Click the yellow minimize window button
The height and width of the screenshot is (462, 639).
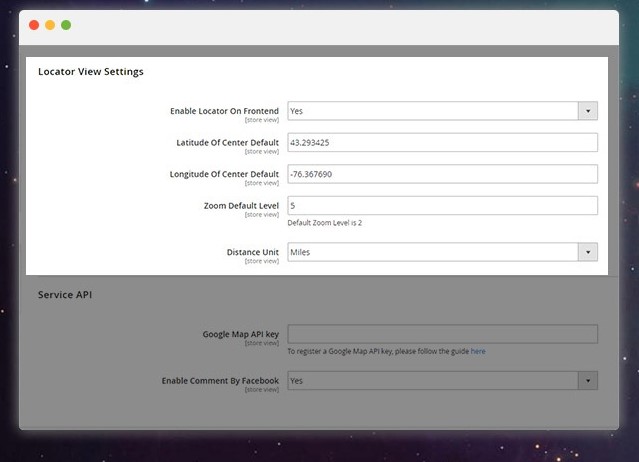pyautogui.click(x=50, y=24)
